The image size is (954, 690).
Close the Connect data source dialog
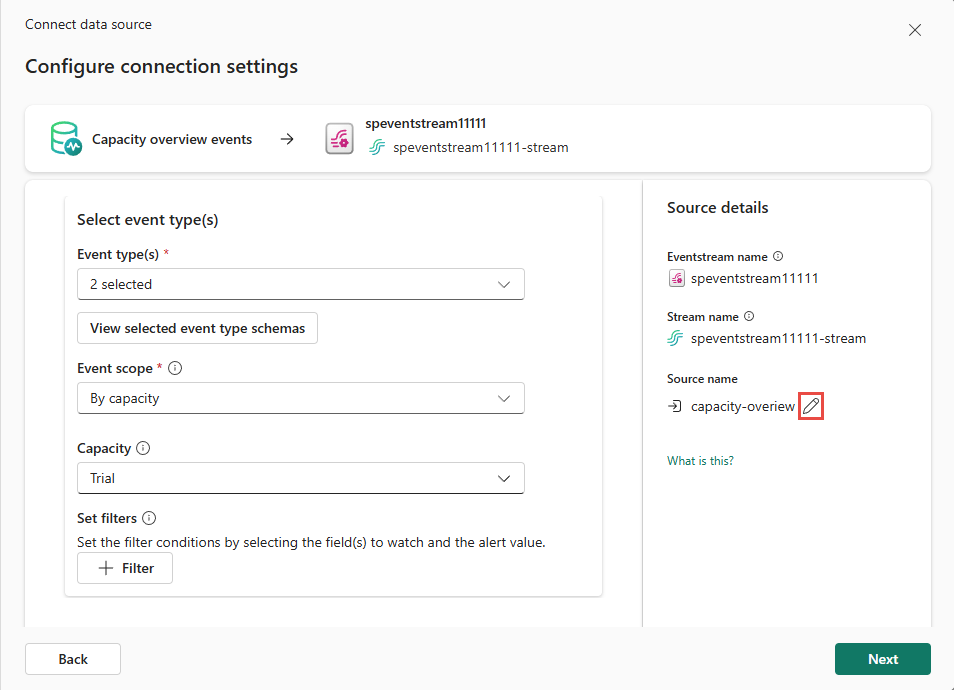(x=914, y=30)
